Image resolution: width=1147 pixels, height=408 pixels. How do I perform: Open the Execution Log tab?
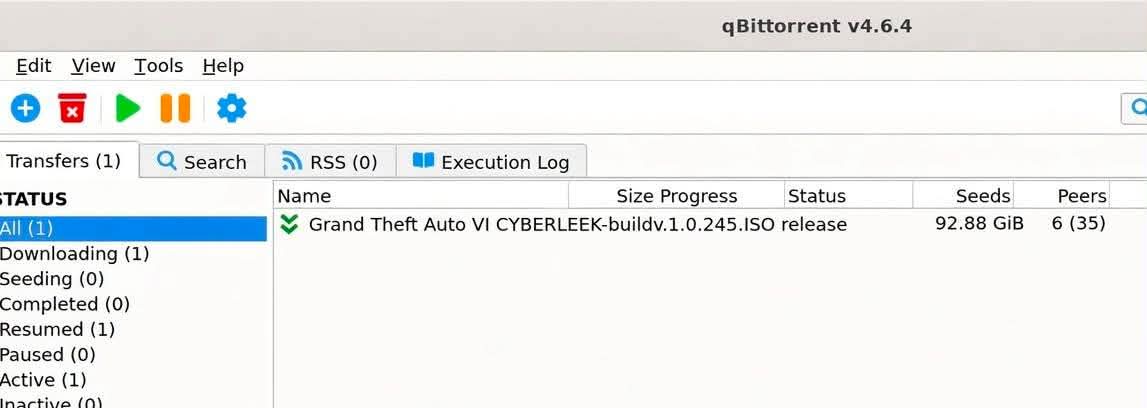[x=491, y=162]
